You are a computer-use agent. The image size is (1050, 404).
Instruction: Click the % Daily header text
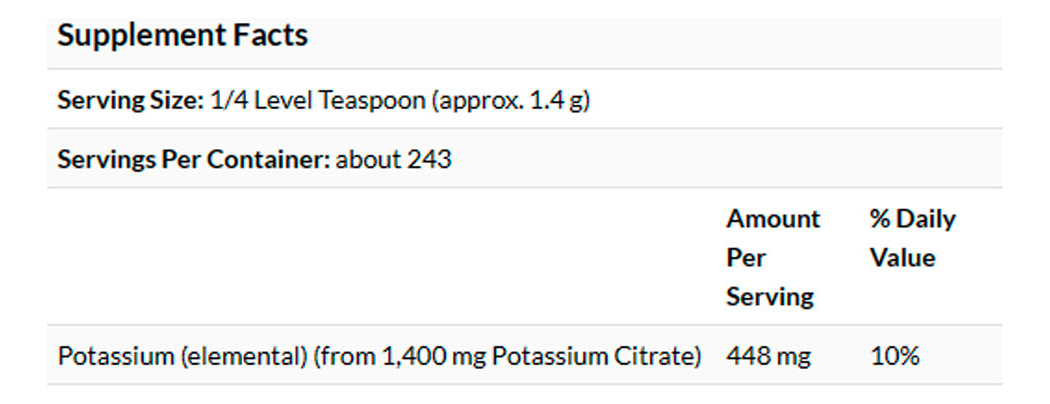point(912,219)
